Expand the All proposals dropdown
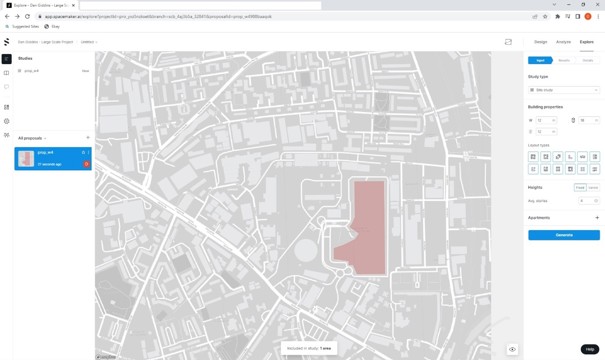Viewport: 605px width, 360px height. click(x=32, y=138)
